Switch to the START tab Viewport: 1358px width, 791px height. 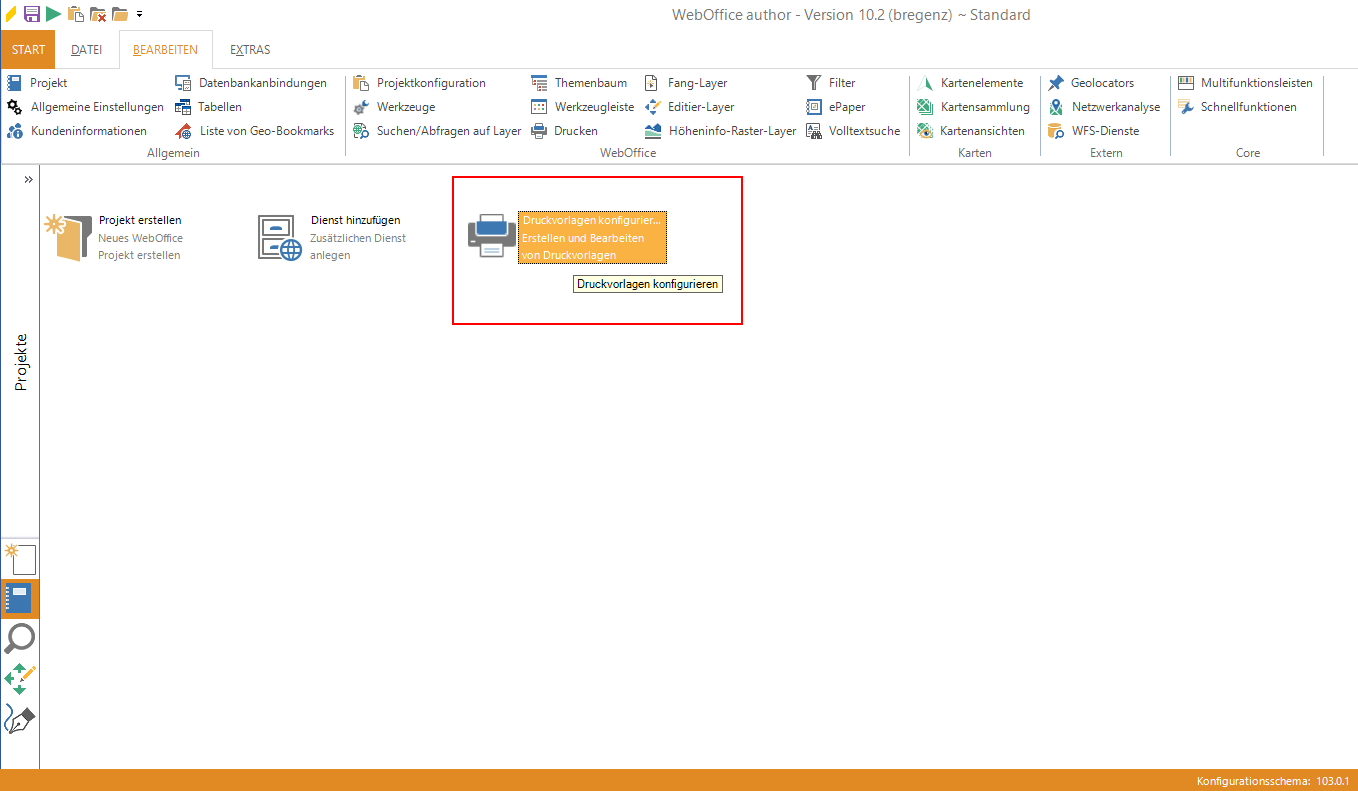(28, 50)
